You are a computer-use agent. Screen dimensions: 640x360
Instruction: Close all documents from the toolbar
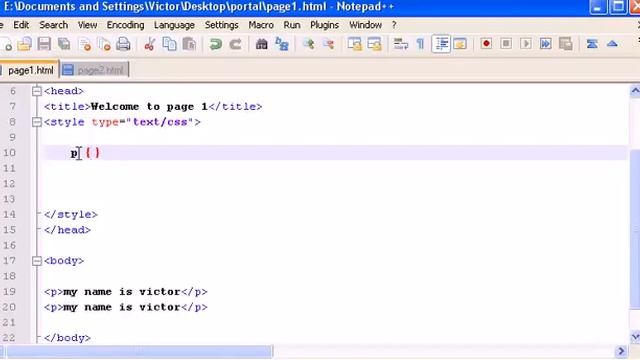pyautogui.click(x=104, y=44)
